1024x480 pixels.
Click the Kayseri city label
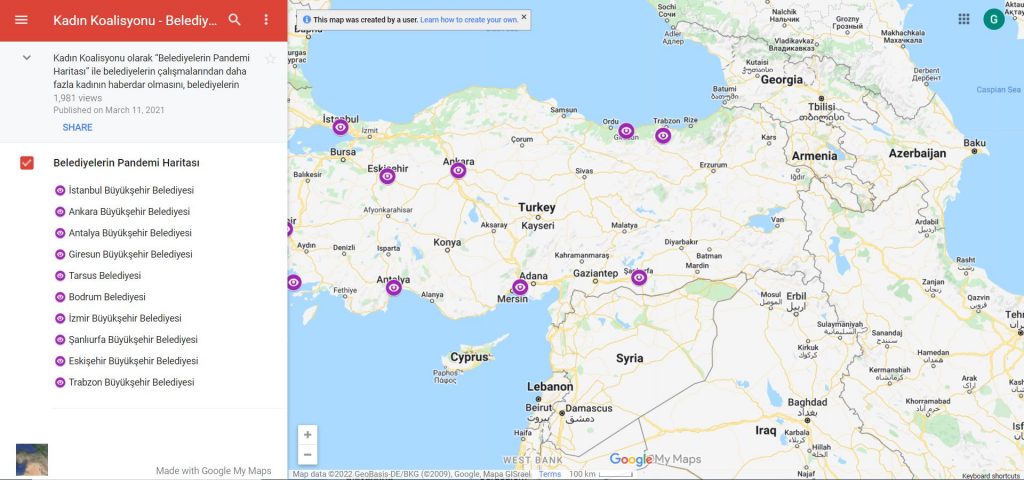click(538, 226)
